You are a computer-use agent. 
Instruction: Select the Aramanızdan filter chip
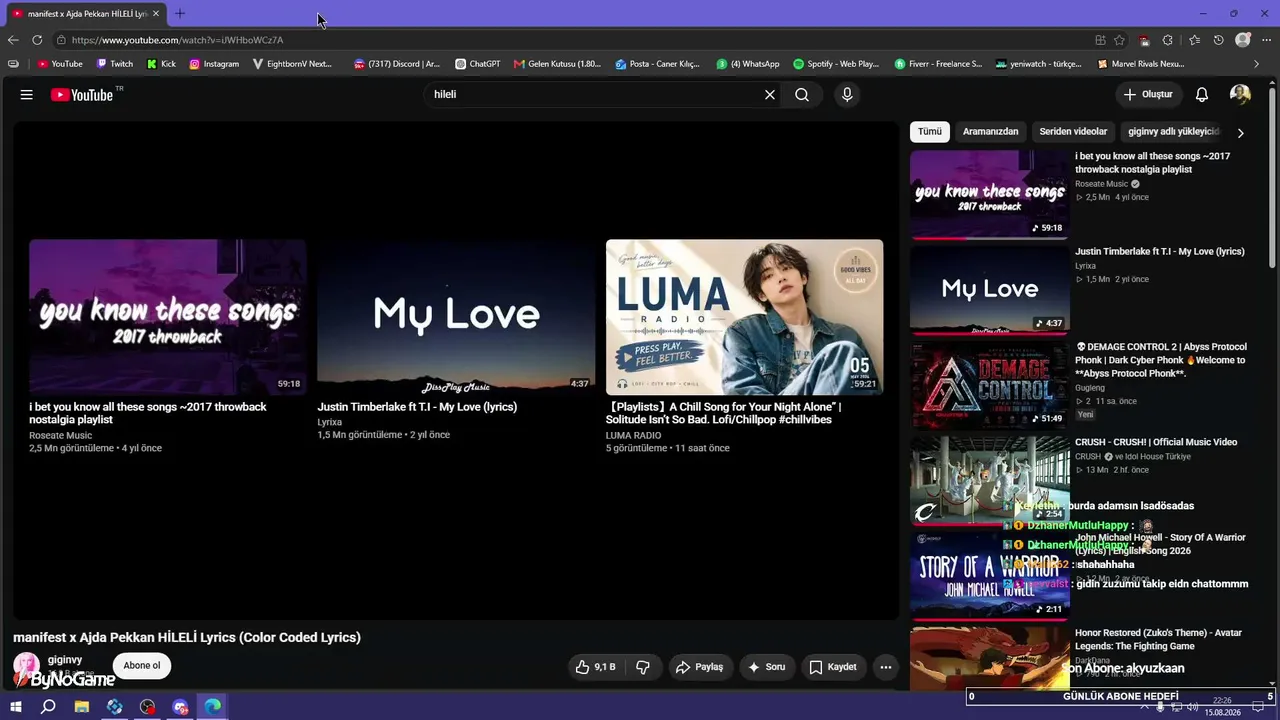[990, 132]
